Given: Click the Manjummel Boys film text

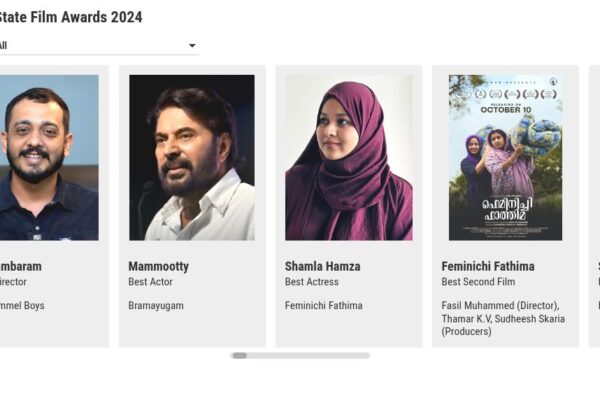Looking at the screenshot, I should click(22, 306).
